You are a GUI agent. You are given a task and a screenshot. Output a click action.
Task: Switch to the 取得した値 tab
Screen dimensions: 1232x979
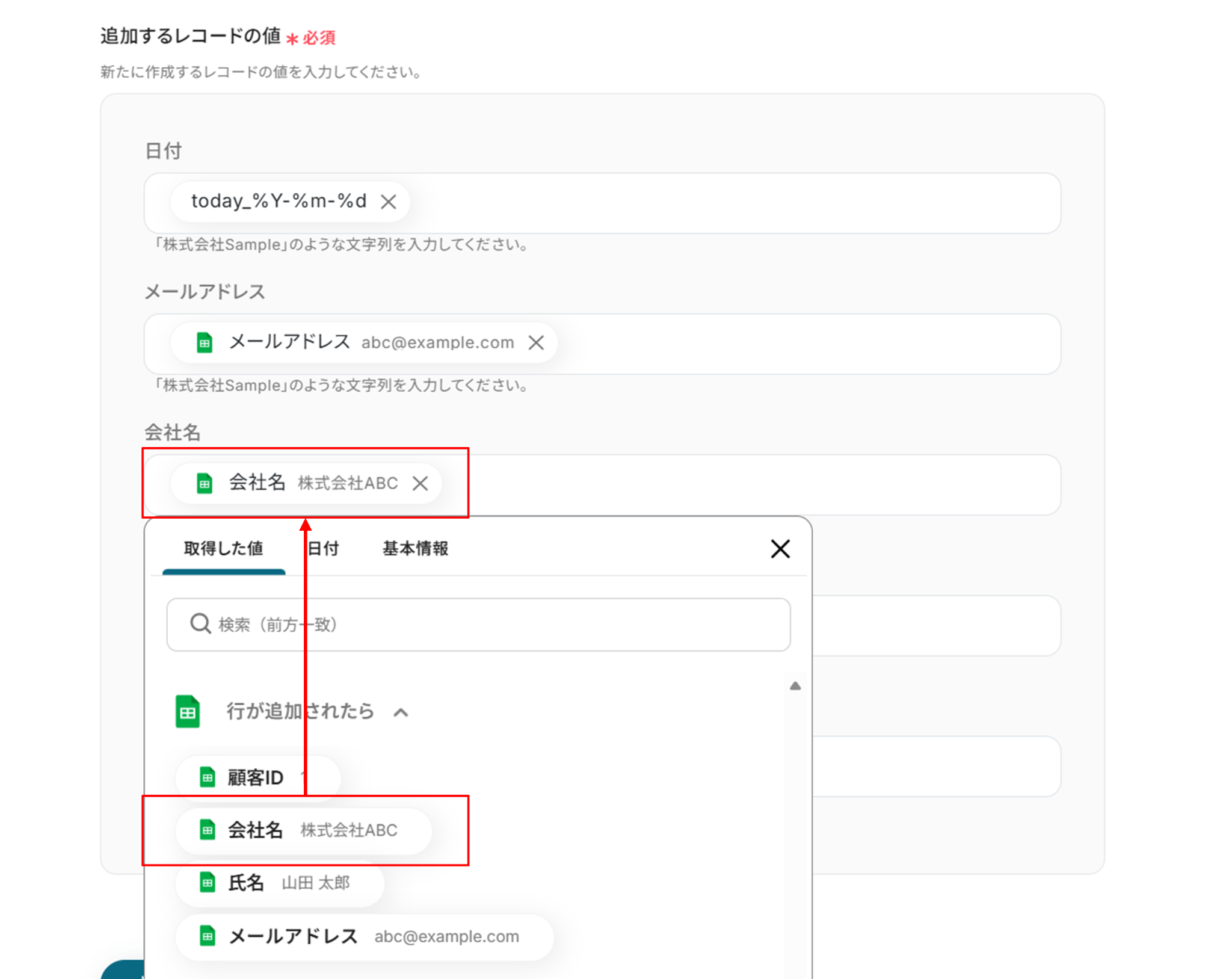223,549
